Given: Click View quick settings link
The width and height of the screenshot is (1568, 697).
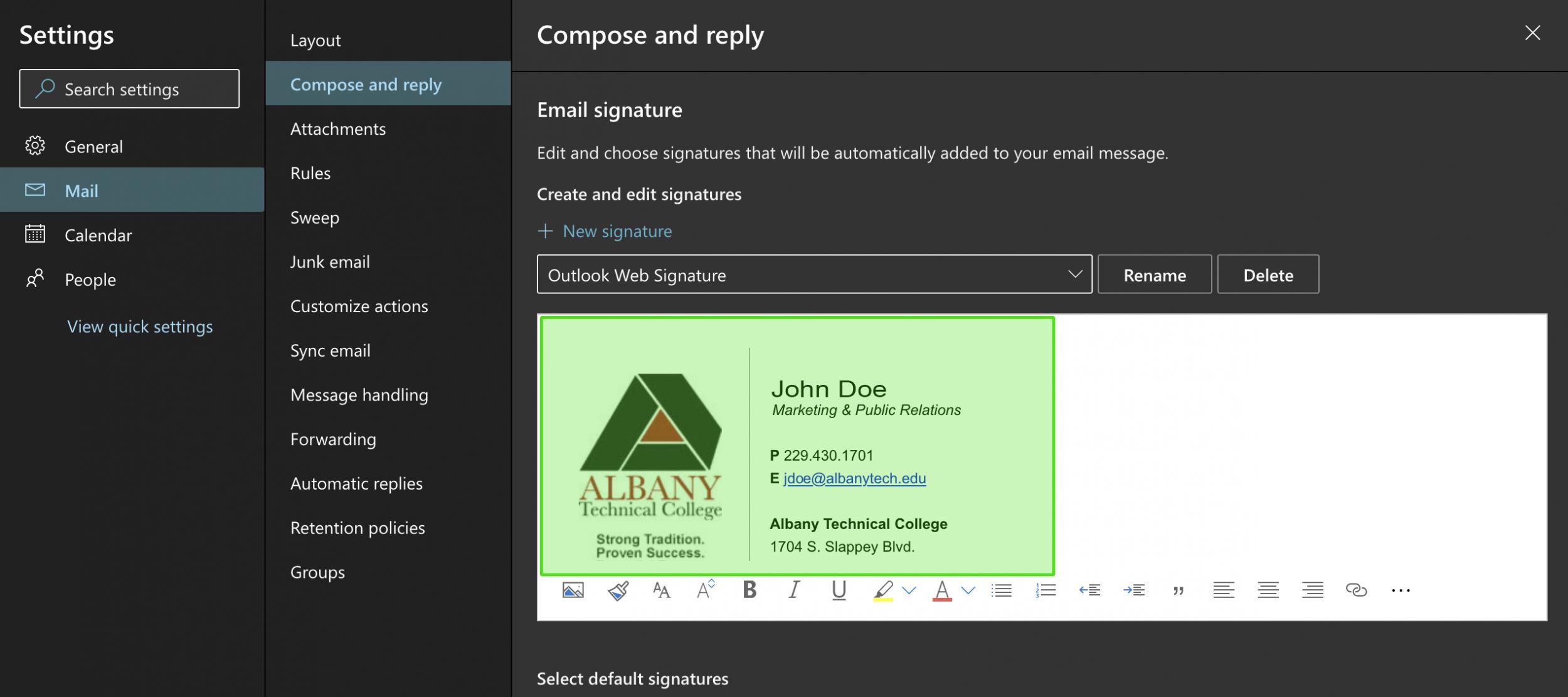Looking at the screenshot, I should coord(140,327).
